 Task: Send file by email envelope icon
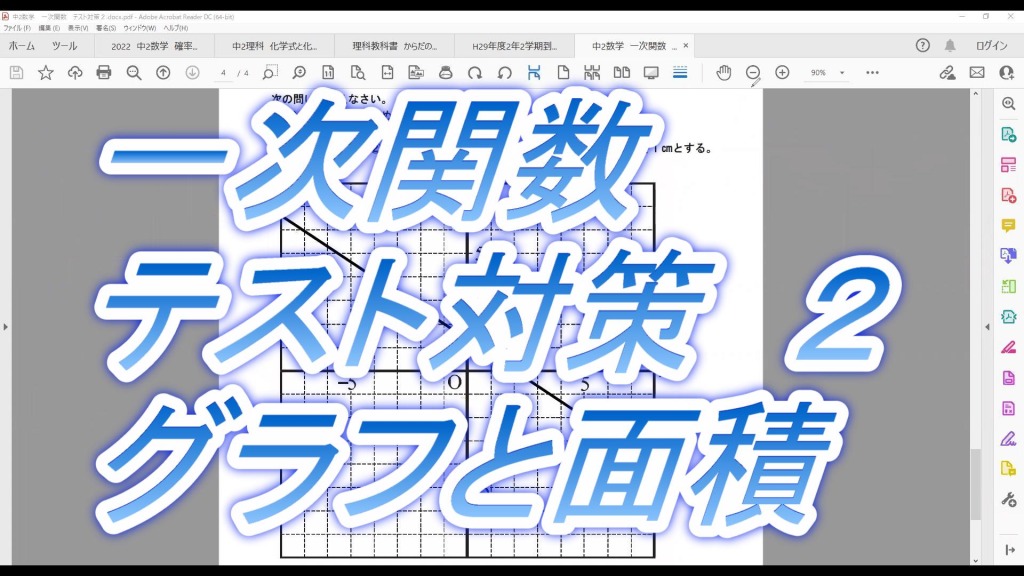[x=977, y=73]
